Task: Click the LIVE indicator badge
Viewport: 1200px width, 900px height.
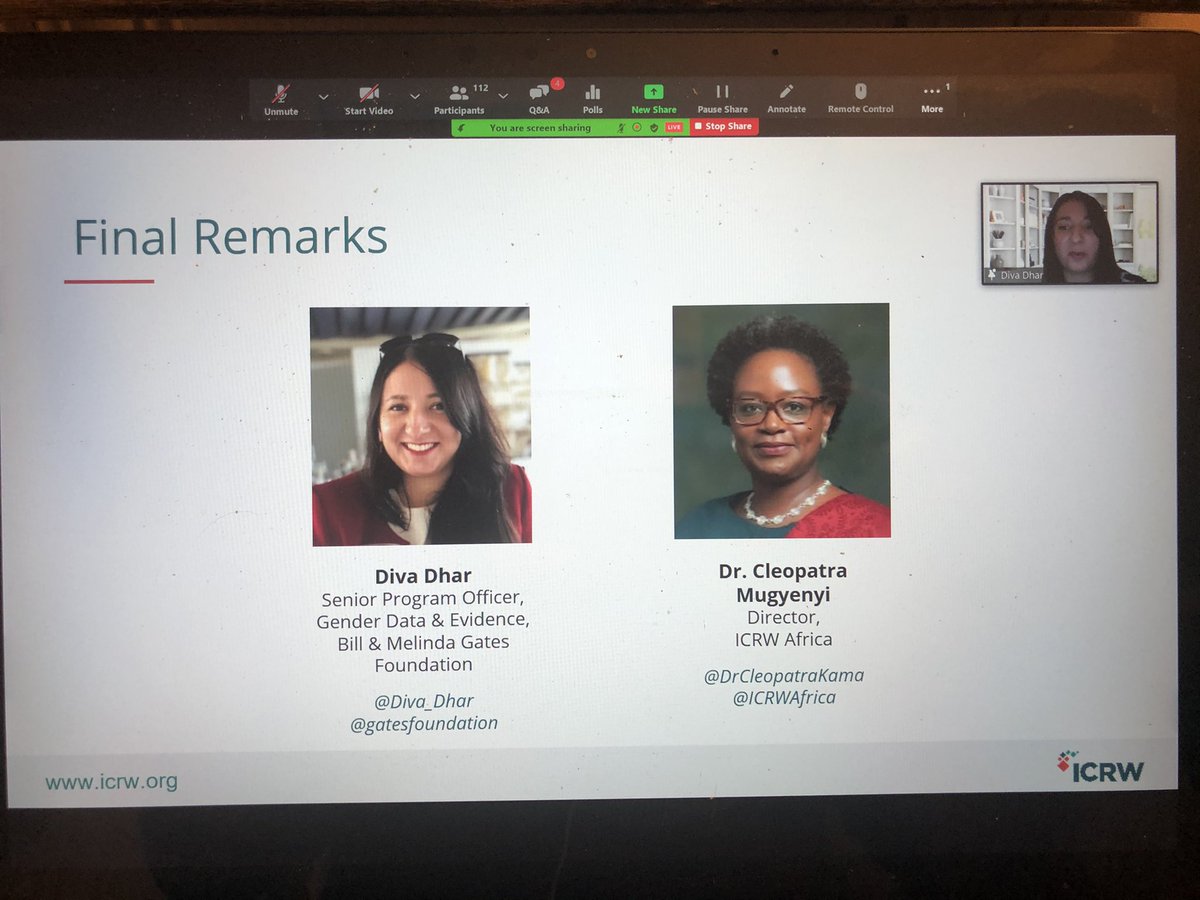Action: (674, 127)
